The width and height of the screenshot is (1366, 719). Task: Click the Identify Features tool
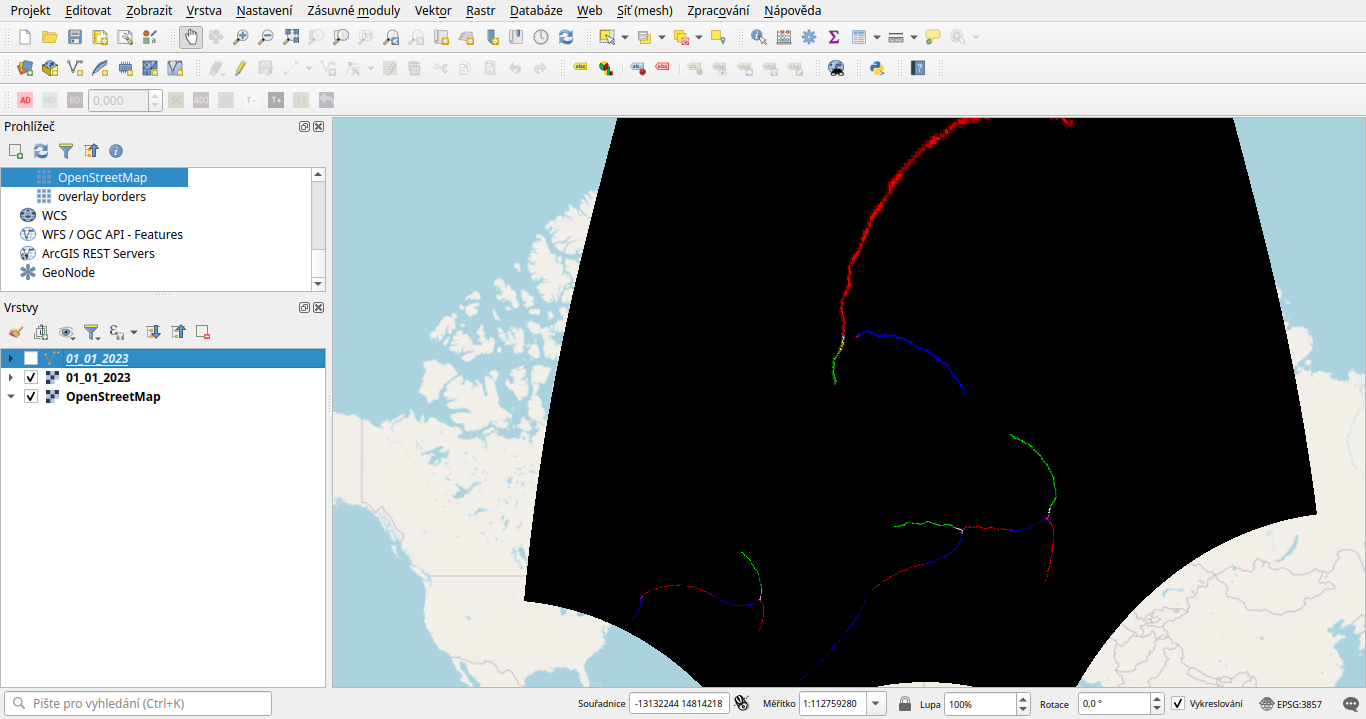pos(758,37)
